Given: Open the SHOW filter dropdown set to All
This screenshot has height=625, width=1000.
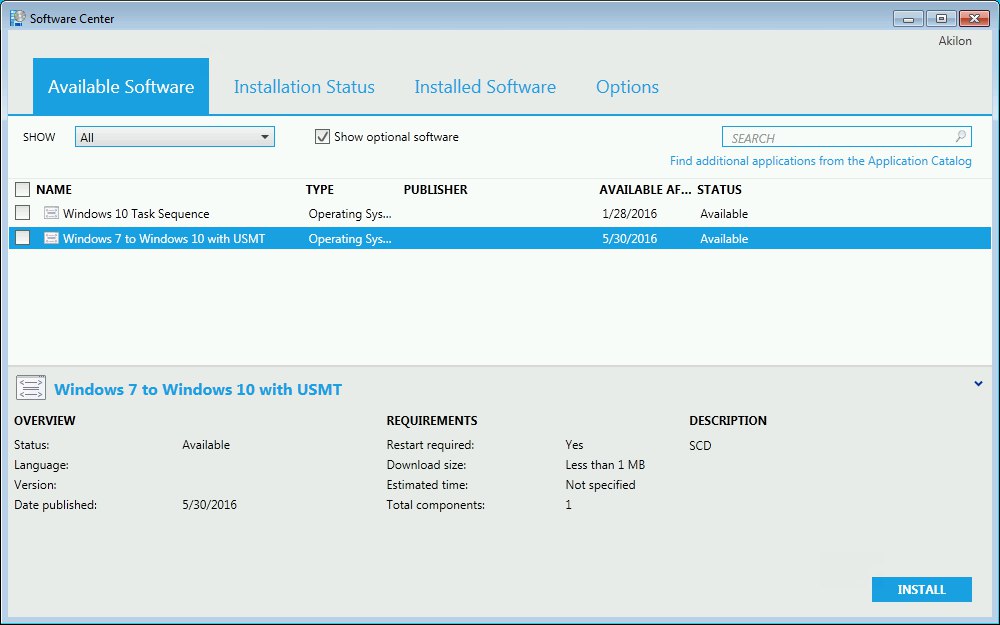Looking at the screenshot, I should click(x=175, y=136).
